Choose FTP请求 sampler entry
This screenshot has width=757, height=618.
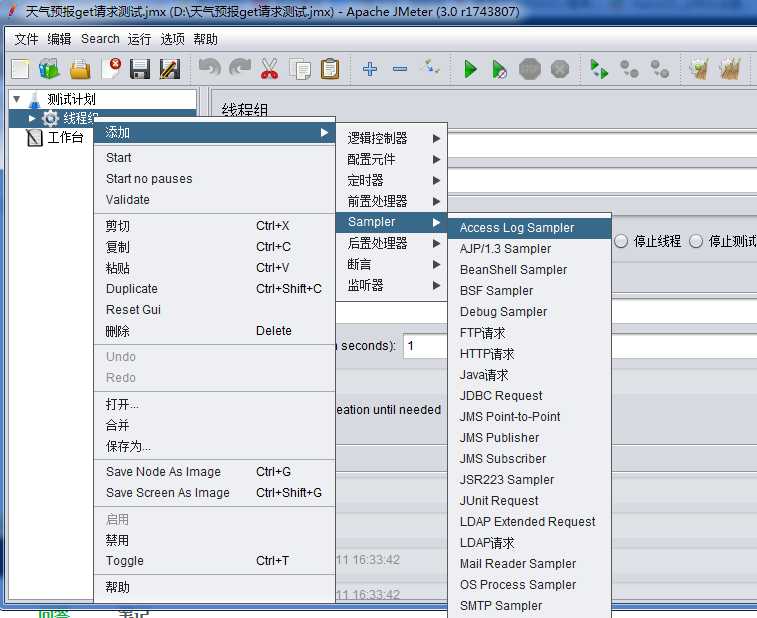pyautogui.click(x=530, y=333)
